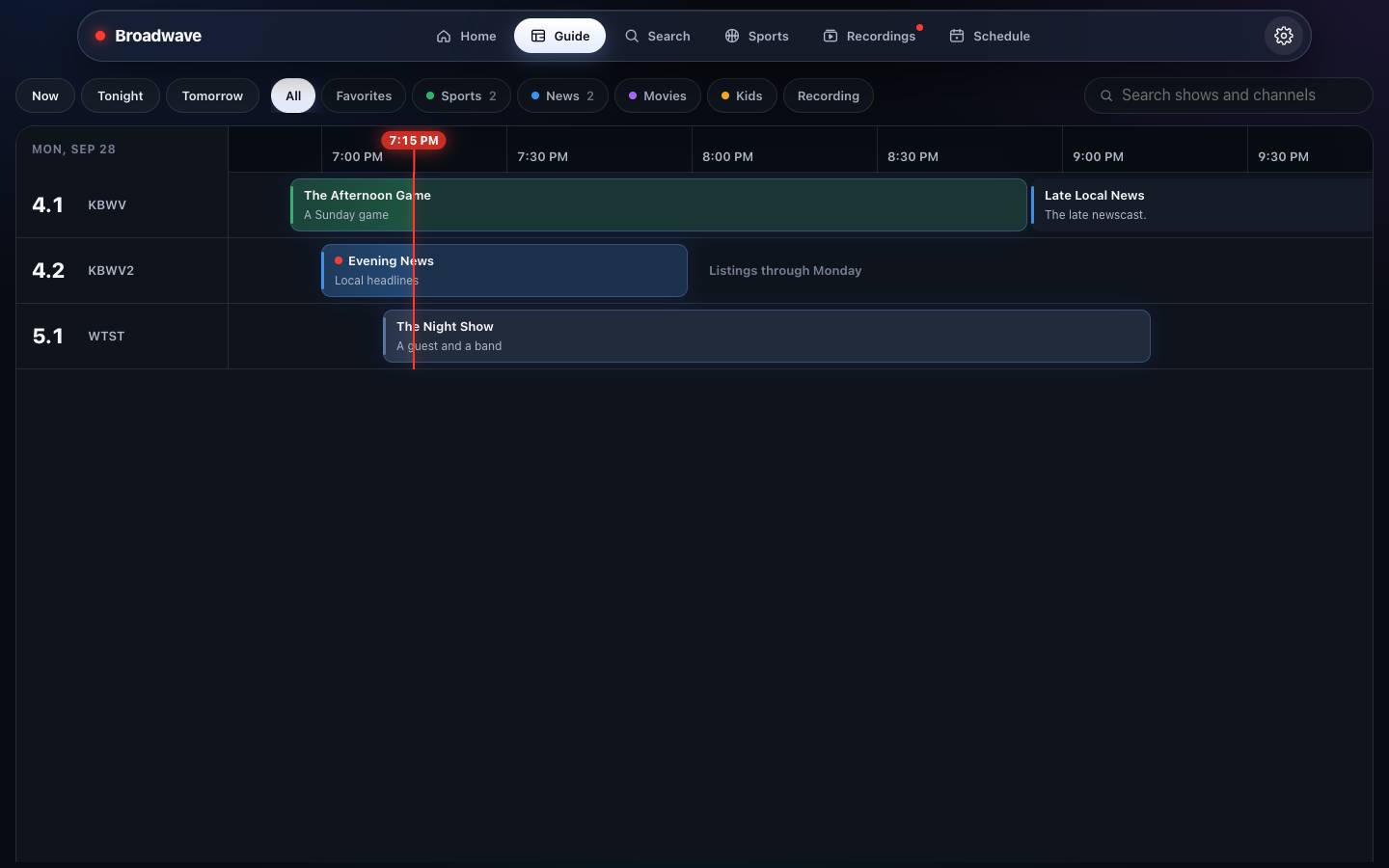This screenshot has height=868, width=1389.
Task: Open Late Local News program
Action: pos(1202,204)
